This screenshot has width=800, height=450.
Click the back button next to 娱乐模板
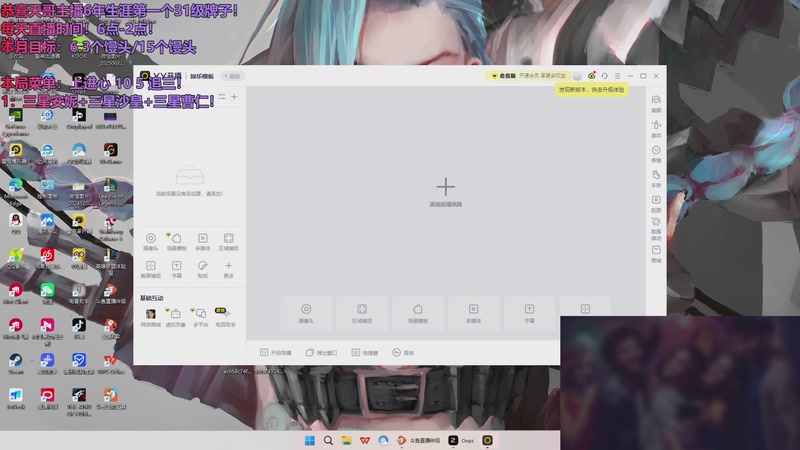coord(232,76)
